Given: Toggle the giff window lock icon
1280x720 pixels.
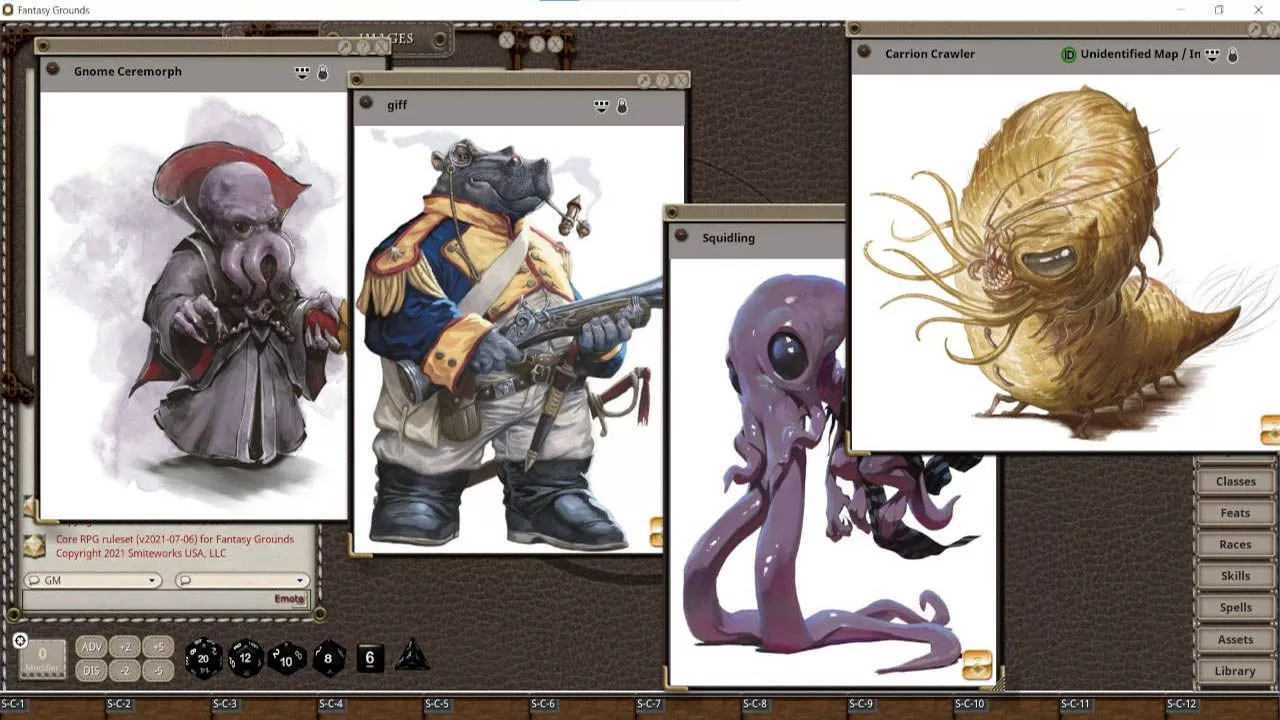Looking at the screenshot, I should [622, 105].
